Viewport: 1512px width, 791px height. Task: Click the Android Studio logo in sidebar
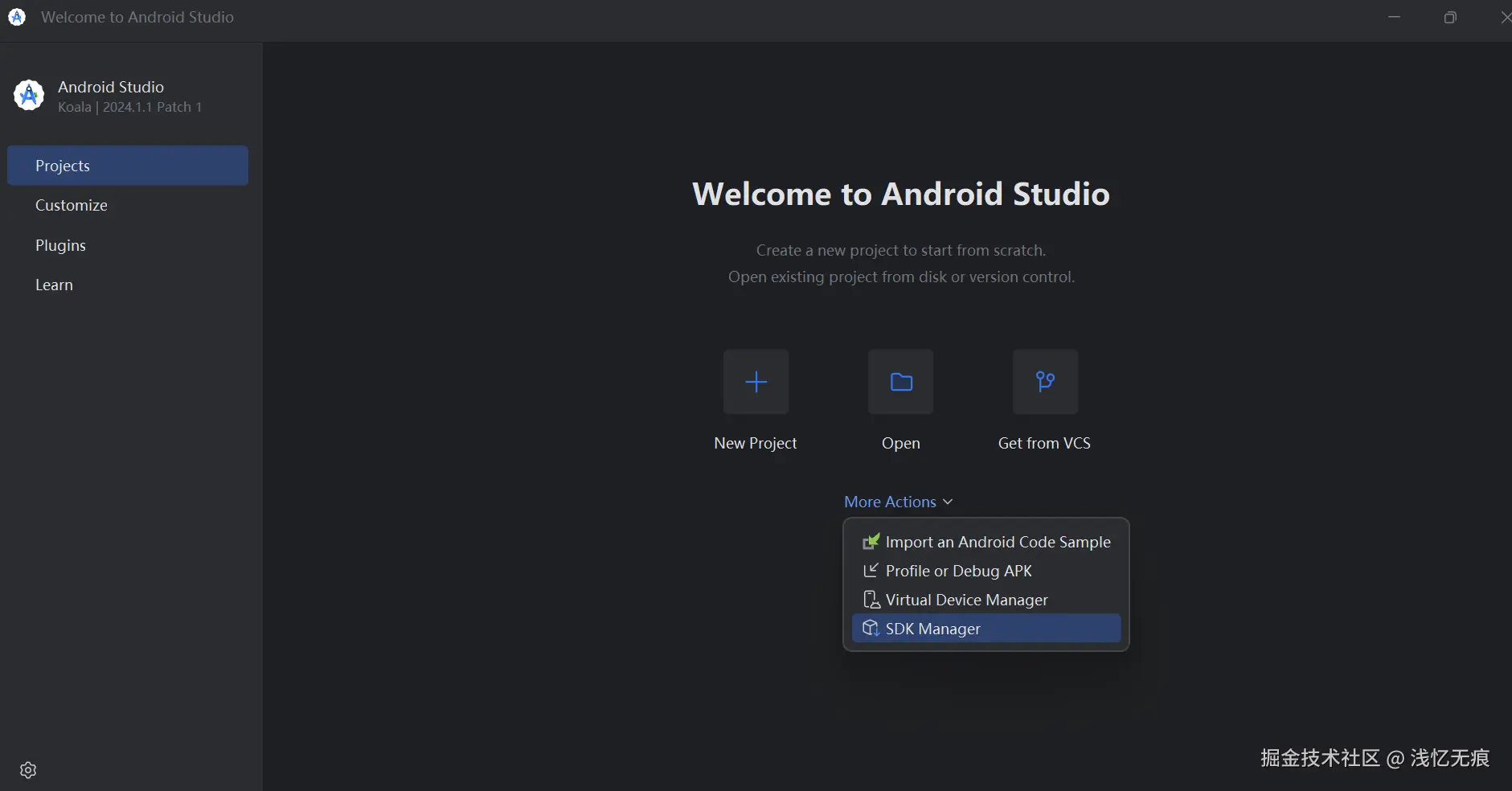(x=29, y=96)
